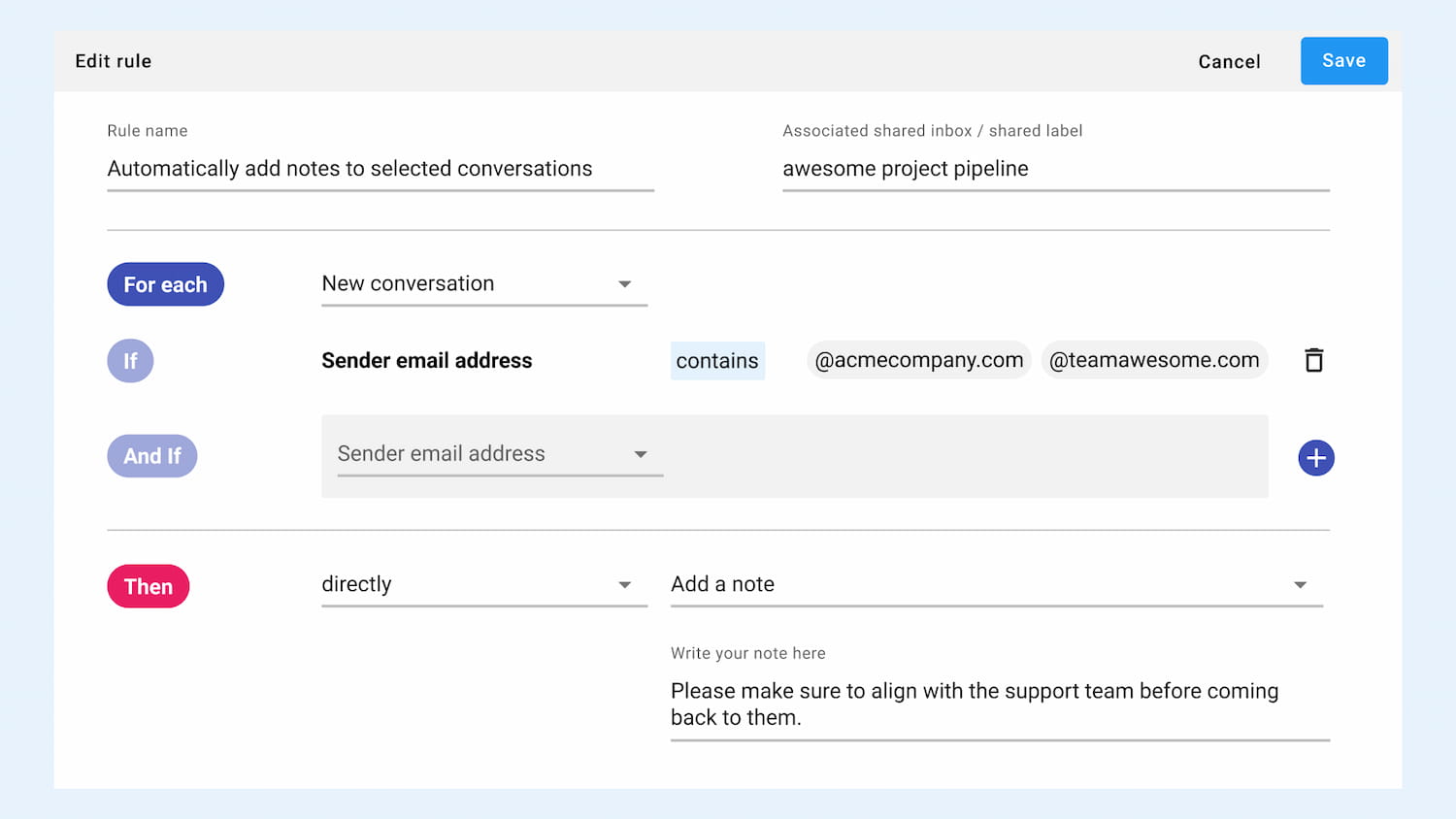Screen dimensions: 1456x819
Task: Click the note text area
Action: [x=999, y=704]
